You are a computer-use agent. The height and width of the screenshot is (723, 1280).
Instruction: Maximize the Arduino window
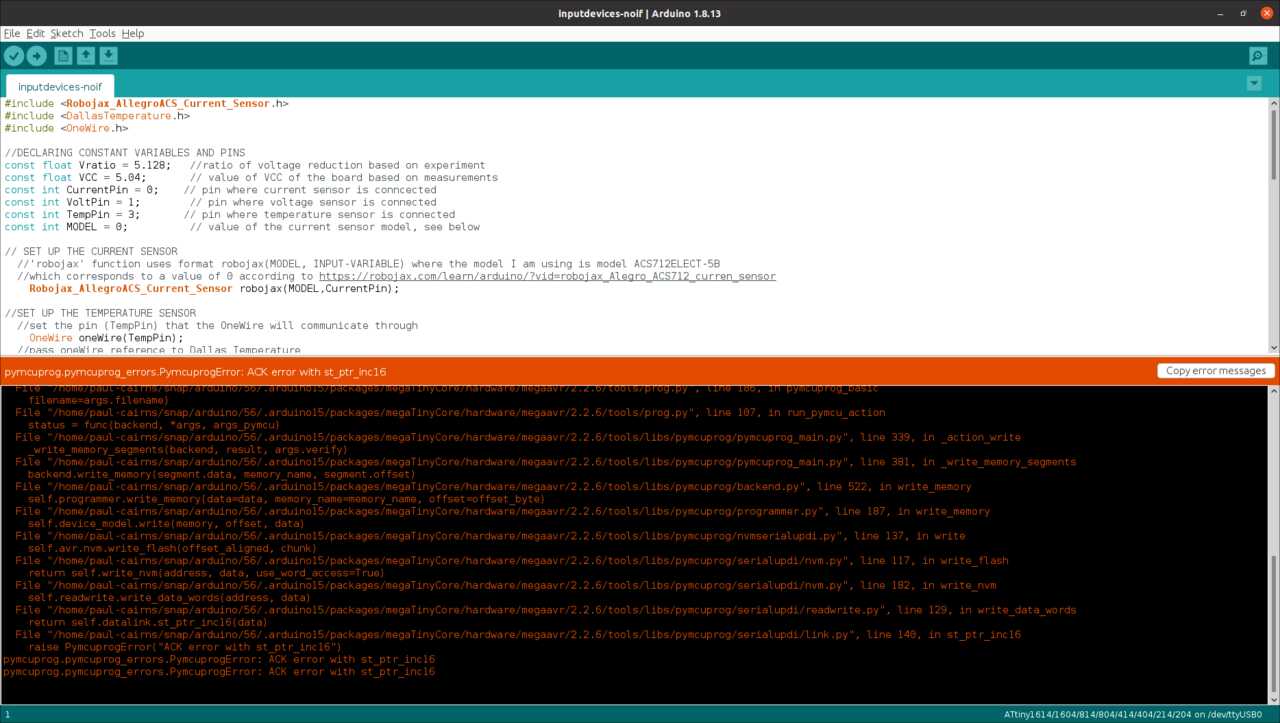tap(1243, 13)
